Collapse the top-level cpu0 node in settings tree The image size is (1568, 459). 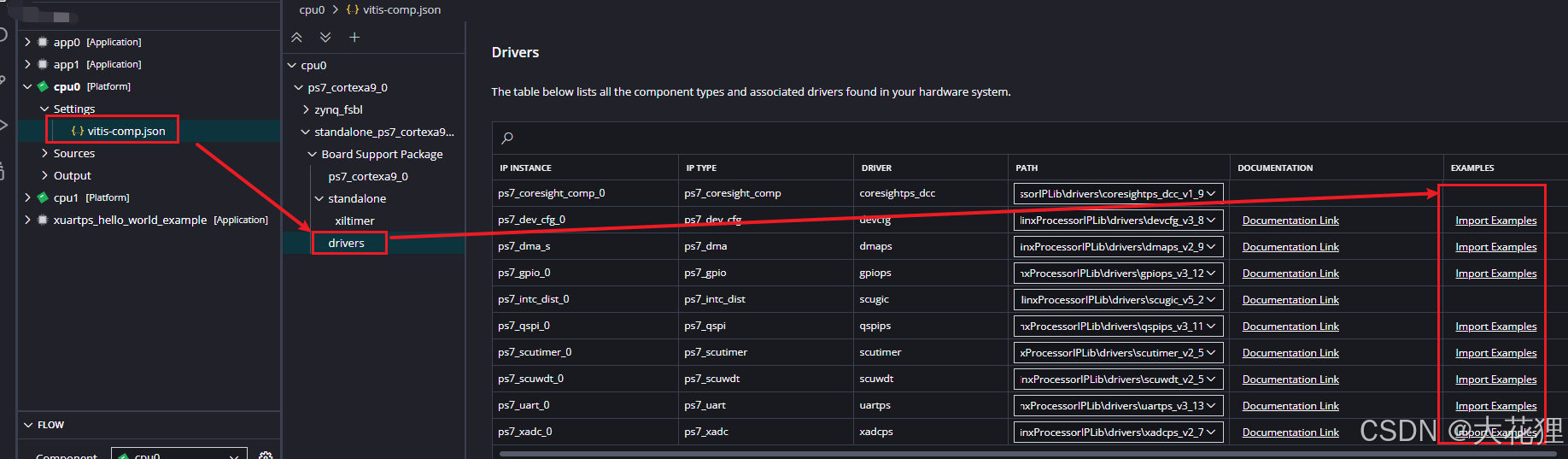pos(291,65)
